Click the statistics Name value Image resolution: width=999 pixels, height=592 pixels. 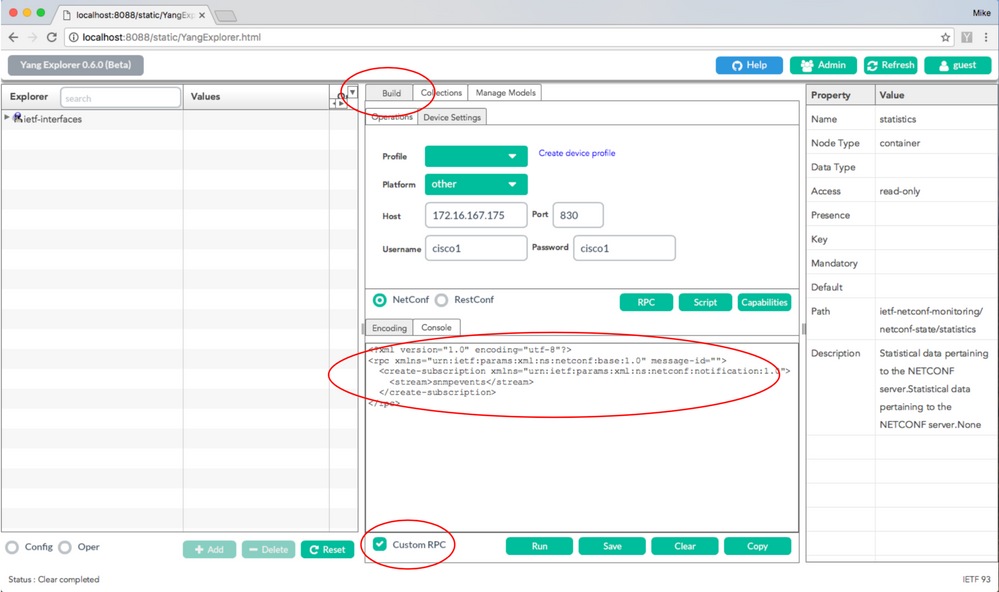point(898,119)
